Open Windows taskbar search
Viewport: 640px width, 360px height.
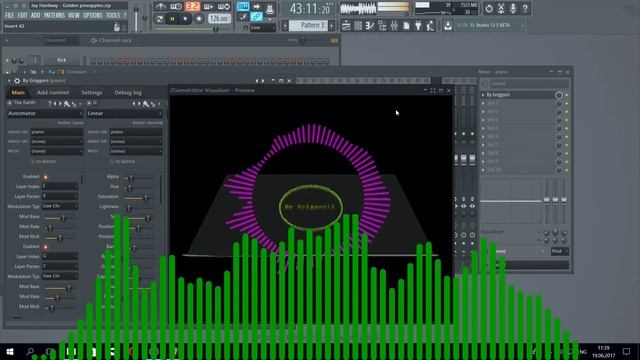[30, 351]
